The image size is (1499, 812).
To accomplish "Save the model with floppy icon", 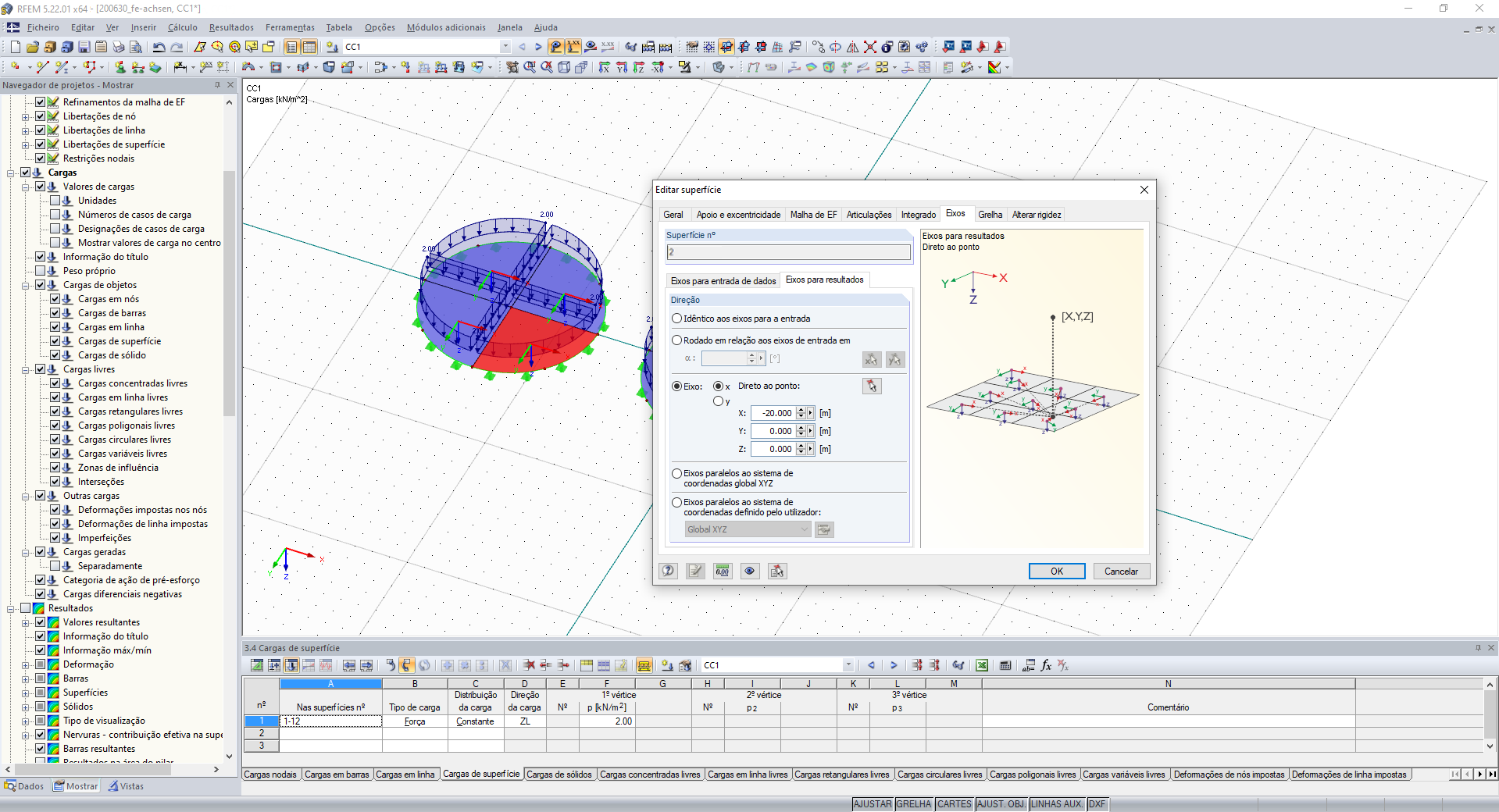I will tap(84, 47).
